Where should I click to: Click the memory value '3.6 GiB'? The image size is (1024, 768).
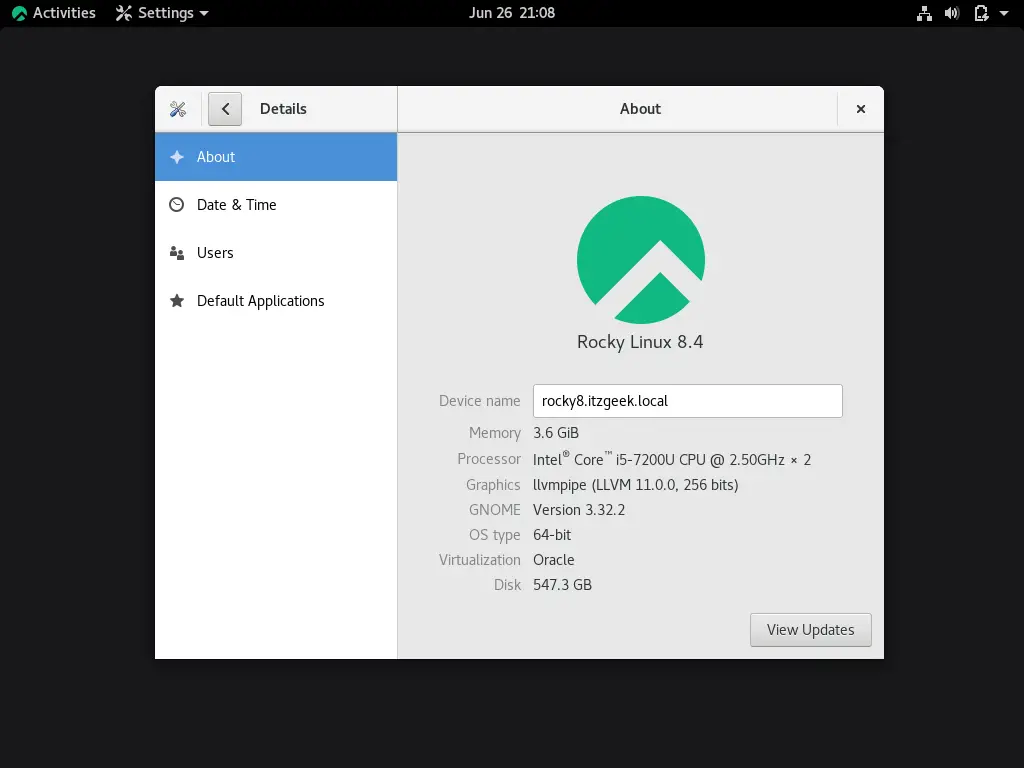click(556, 433)
